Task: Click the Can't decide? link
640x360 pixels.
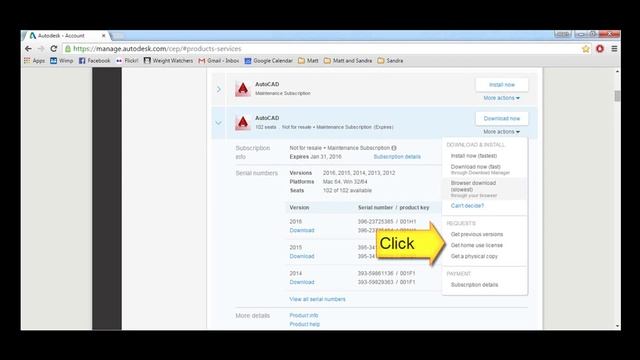Action: point(467,206)
